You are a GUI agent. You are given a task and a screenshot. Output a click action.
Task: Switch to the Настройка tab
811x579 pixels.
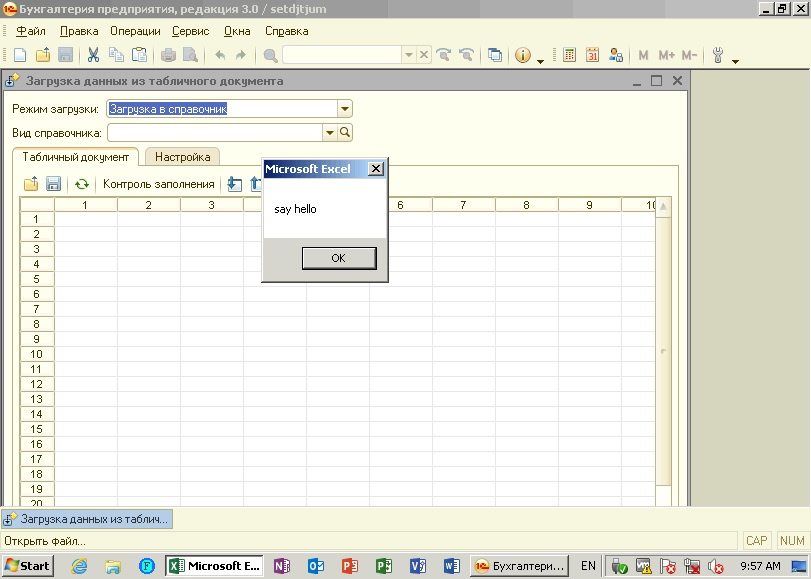pyautogui.click(x=183, y=156)
